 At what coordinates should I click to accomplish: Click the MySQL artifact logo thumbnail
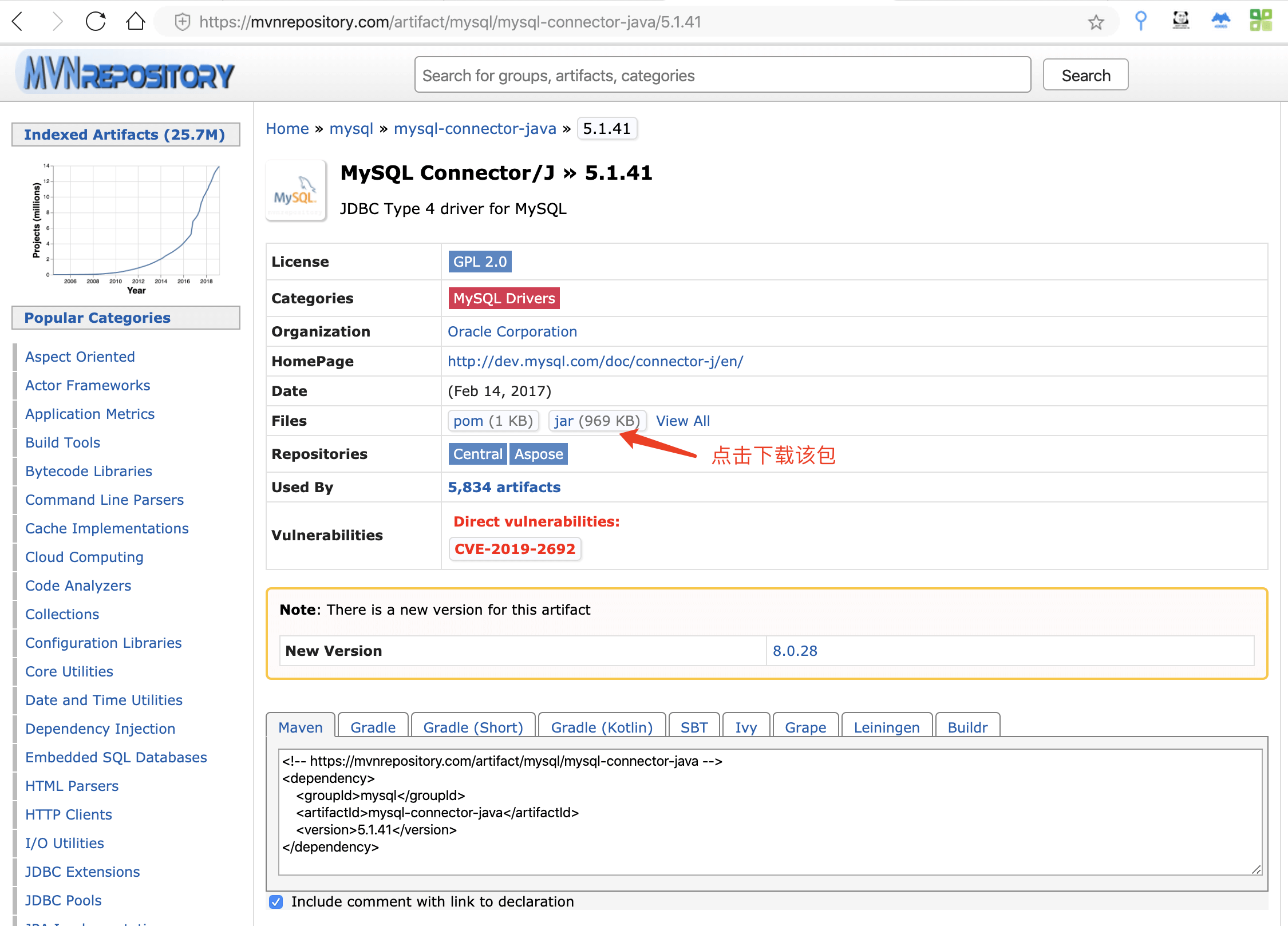pos(295,191)
